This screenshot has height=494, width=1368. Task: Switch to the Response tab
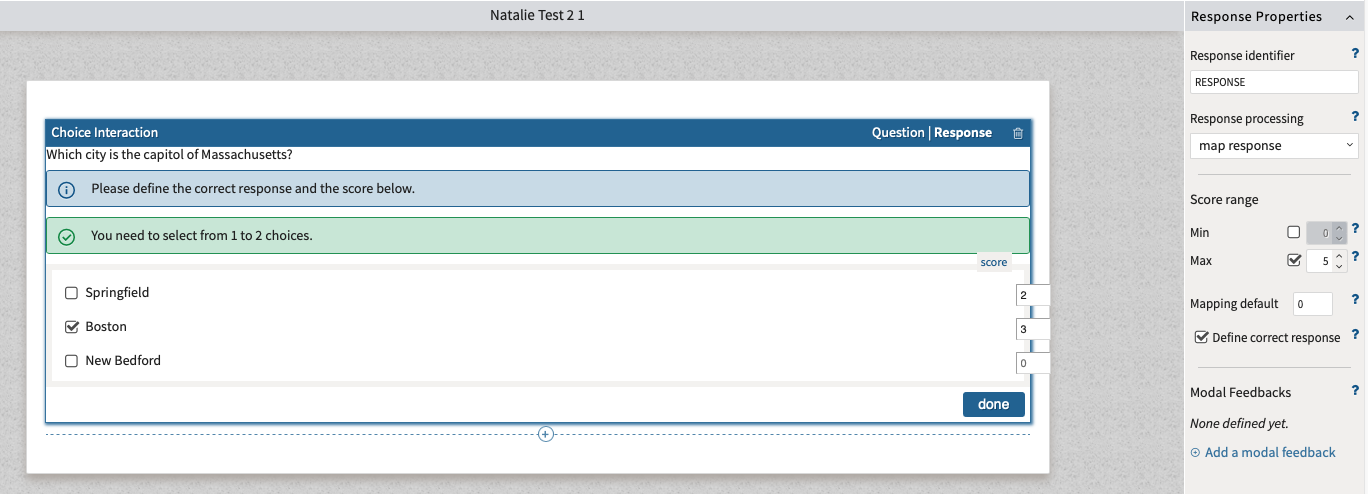click(963, 133)
